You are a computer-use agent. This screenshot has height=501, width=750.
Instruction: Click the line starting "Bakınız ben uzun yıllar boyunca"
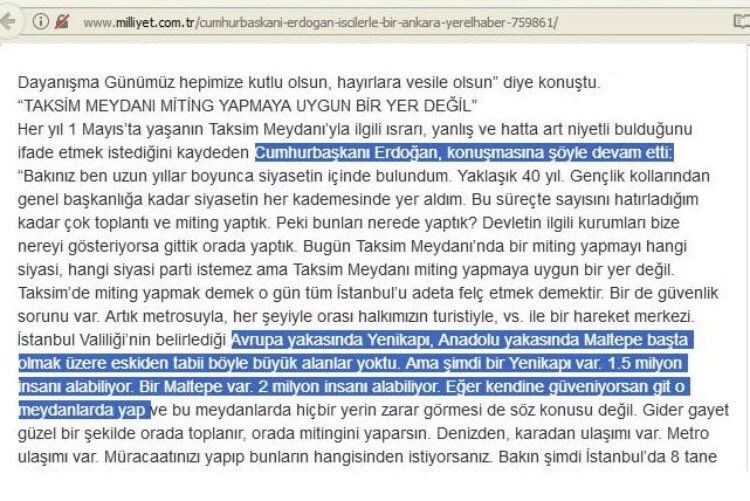pos(364,176)
